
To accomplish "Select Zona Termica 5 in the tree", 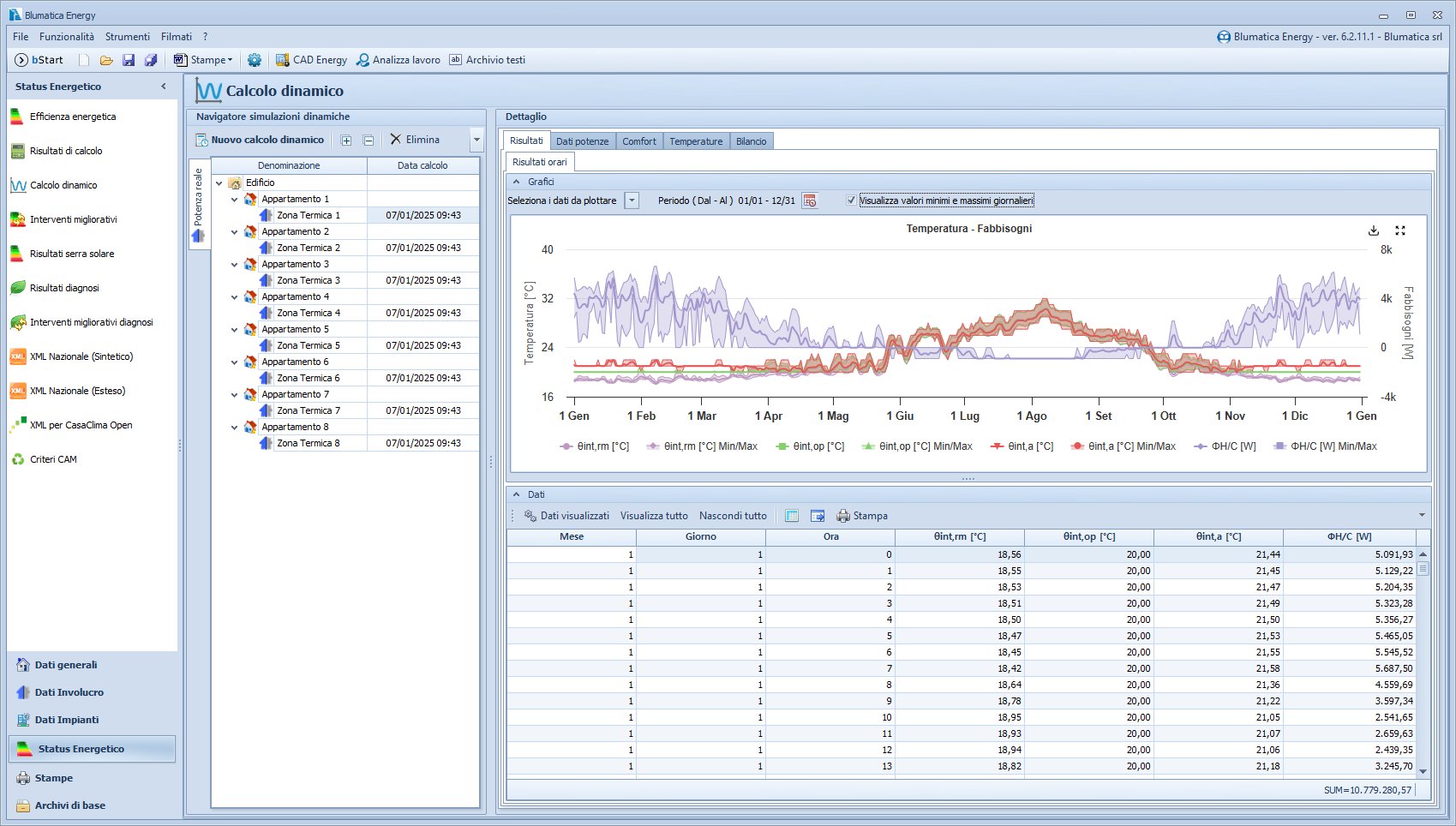I will click(308, 345).
